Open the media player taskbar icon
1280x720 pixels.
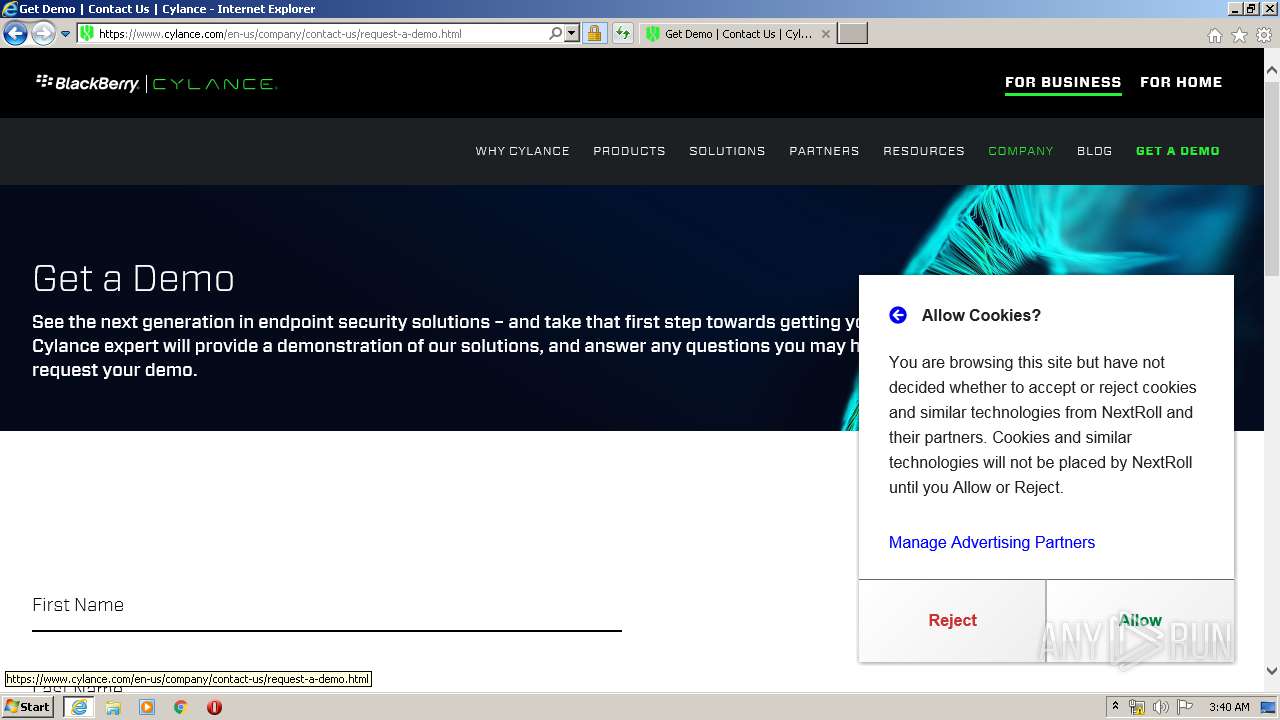click(147, 707)
